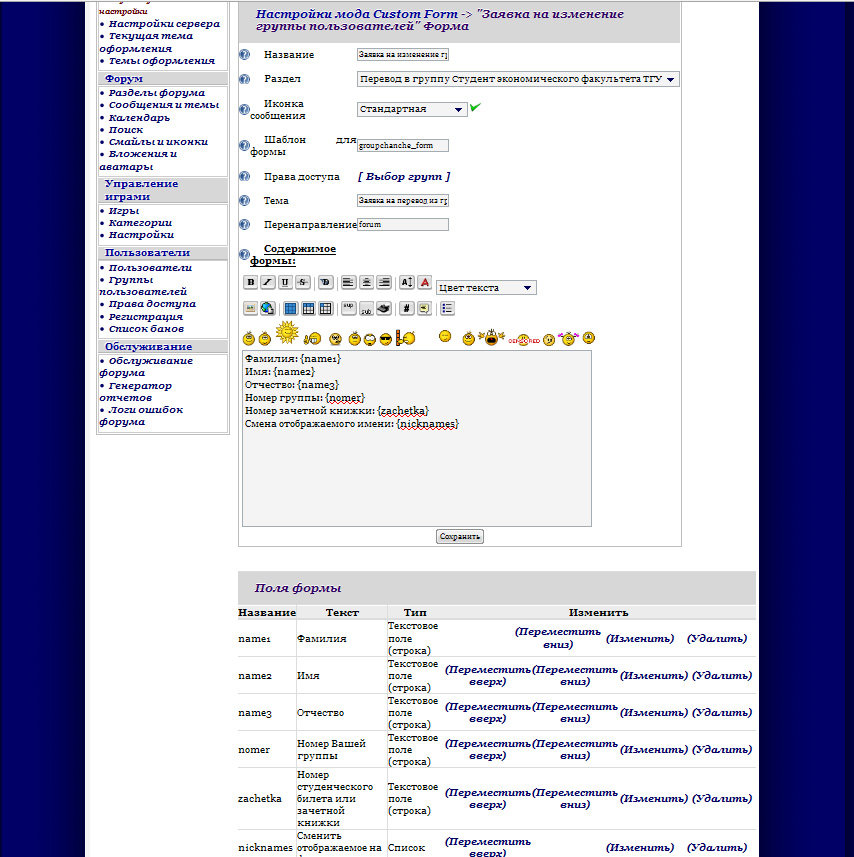Open Группы пользователей in the sidebar

[x=143, y=286]
